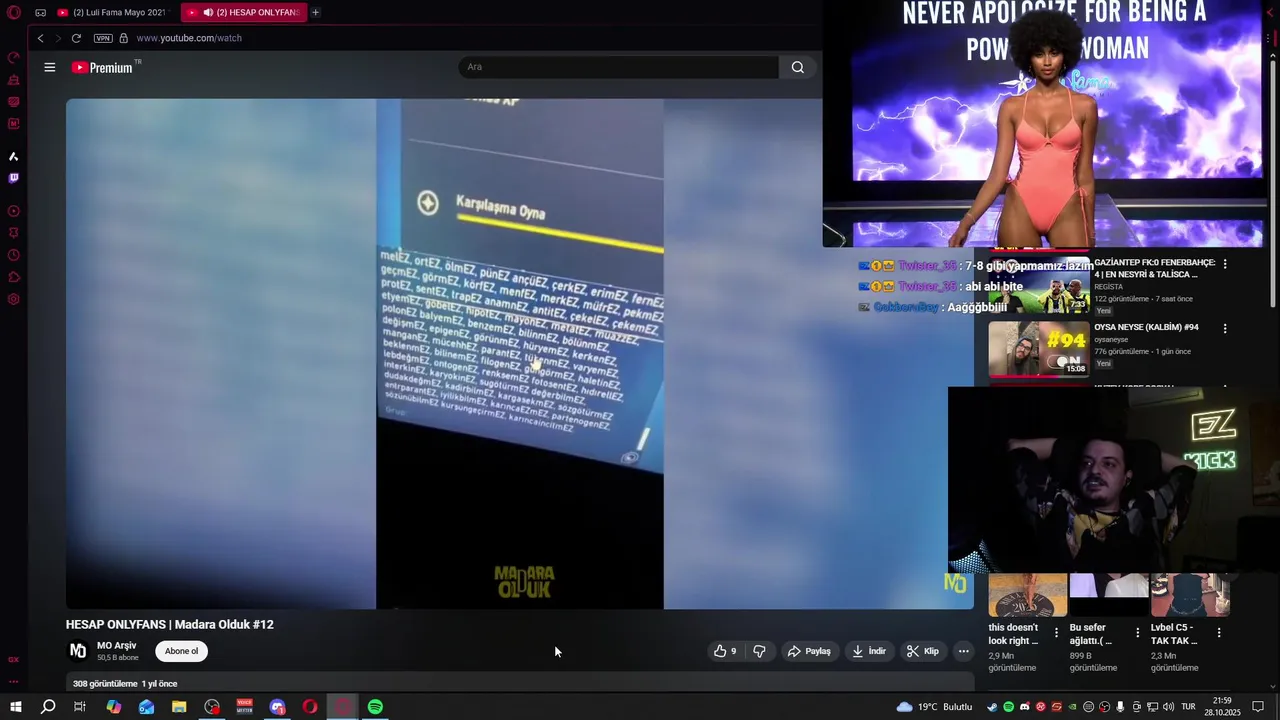Open YouTube hamburger guide menu
Viewport: 1280px width, 720px height.
(50, 67)
